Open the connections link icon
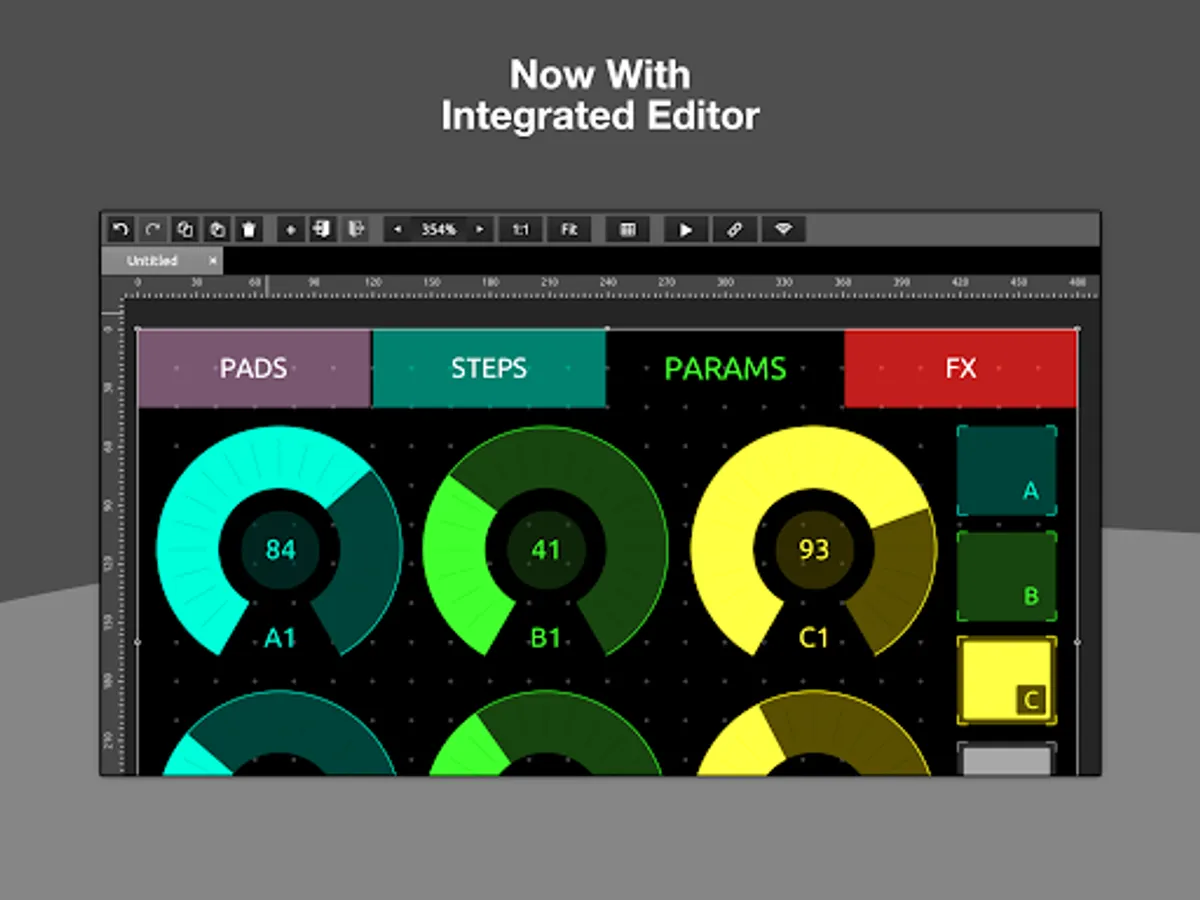The width and height of the screenshot is (1200, 900). pyautogui.click(x=735, y=229)
